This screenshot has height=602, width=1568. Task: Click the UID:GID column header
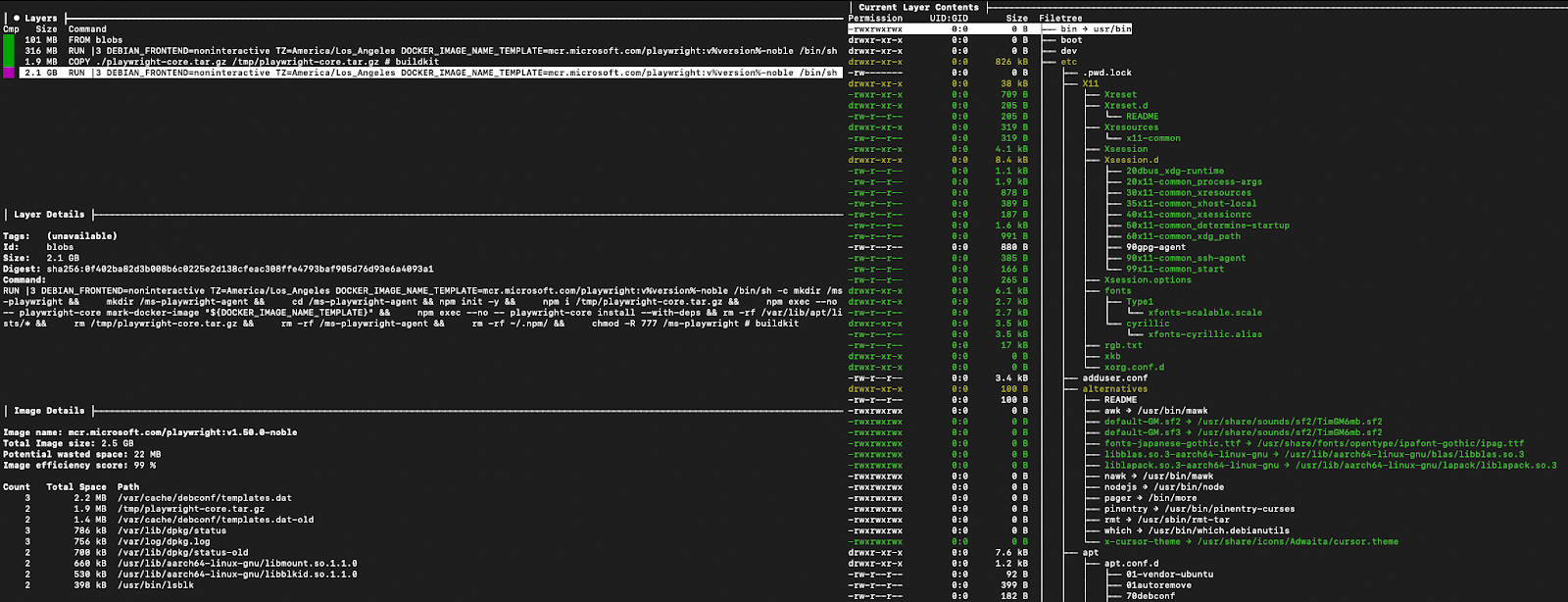tap(949, 19)
